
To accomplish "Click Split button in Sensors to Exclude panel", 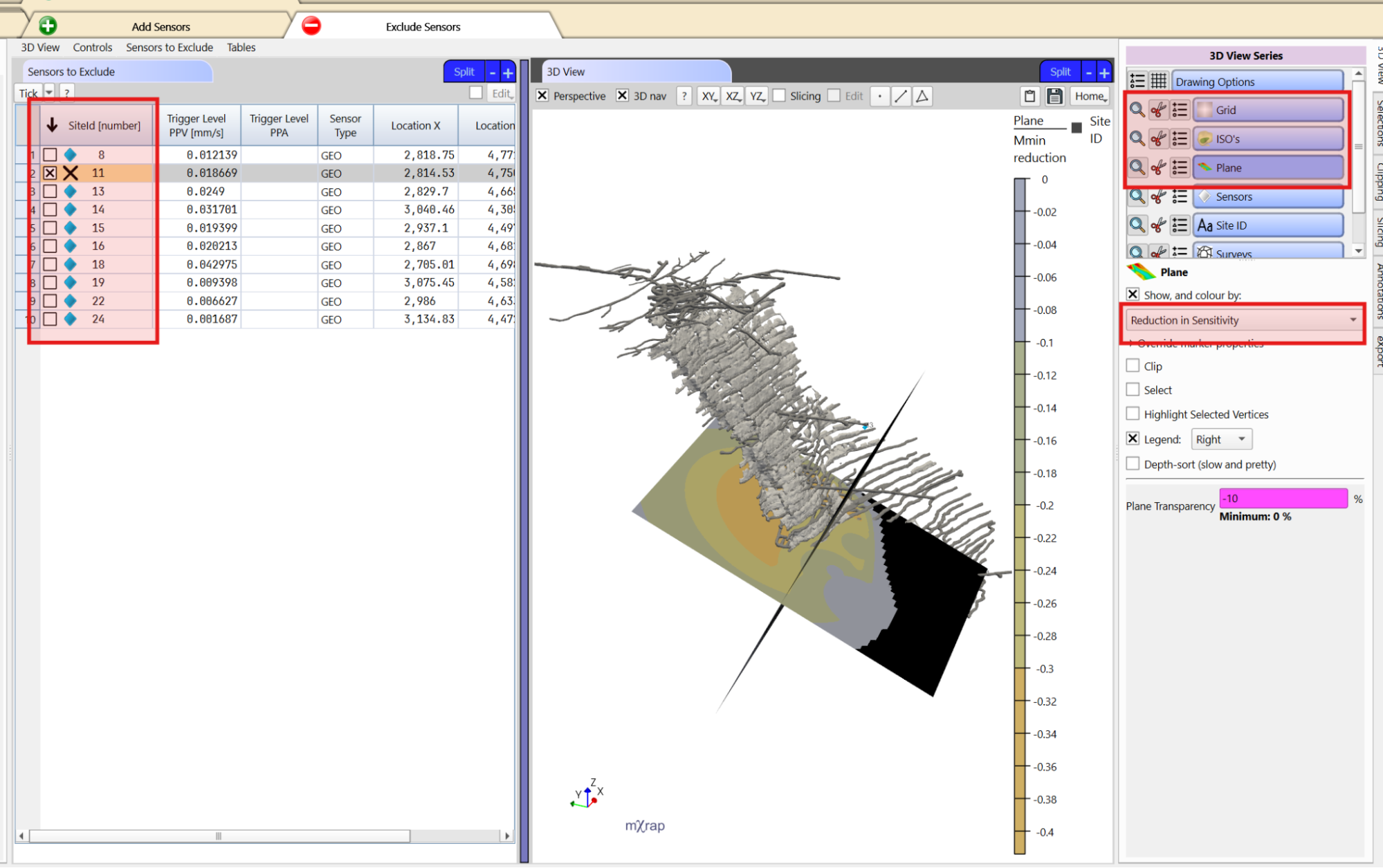I will coord(464,72).
